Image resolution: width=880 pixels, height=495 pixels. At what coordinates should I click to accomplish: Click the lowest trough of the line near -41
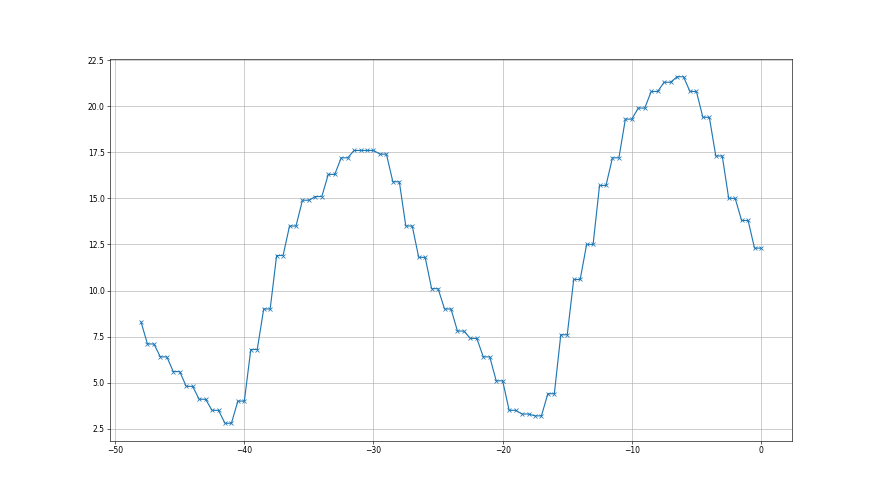tap(228, 423)
